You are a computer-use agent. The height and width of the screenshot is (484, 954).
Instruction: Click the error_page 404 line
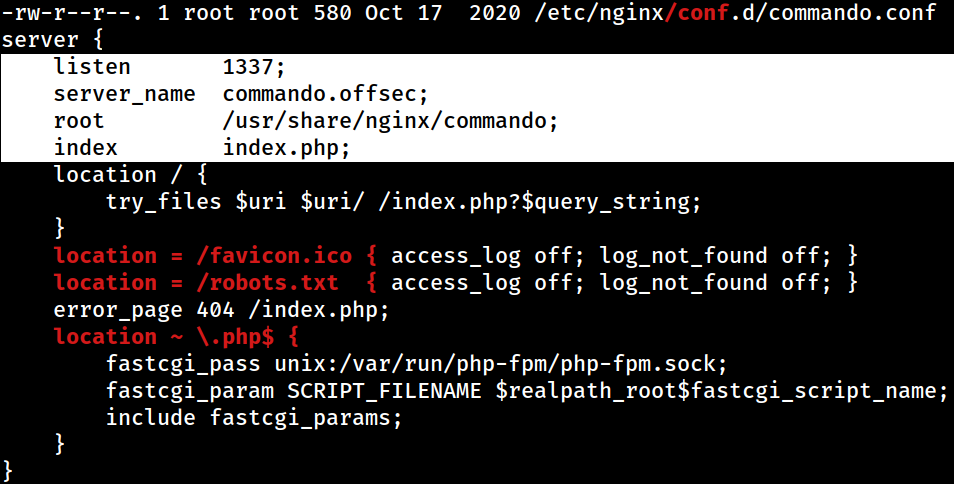point(221,309)
